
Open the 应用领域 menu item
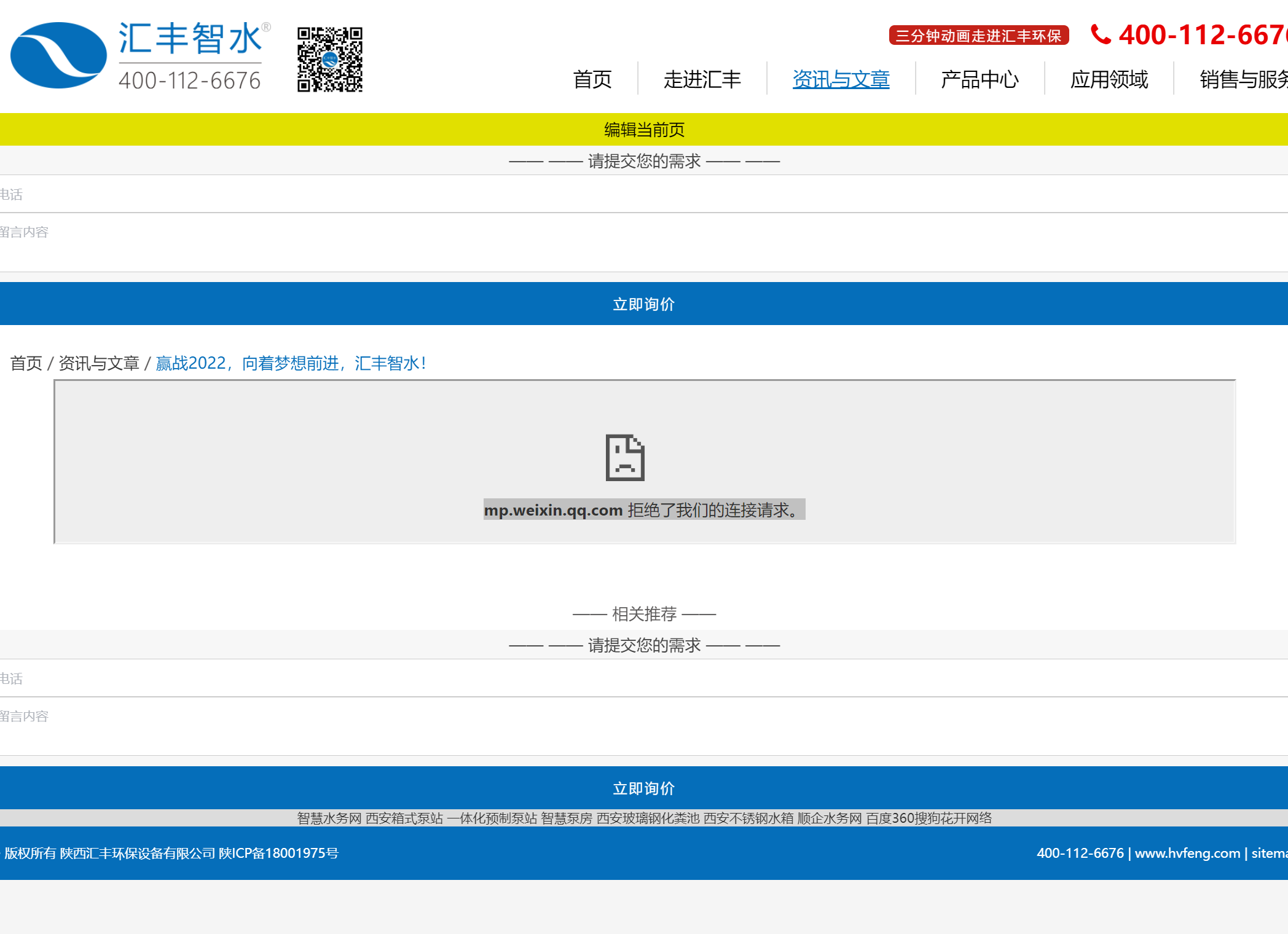1109,79
